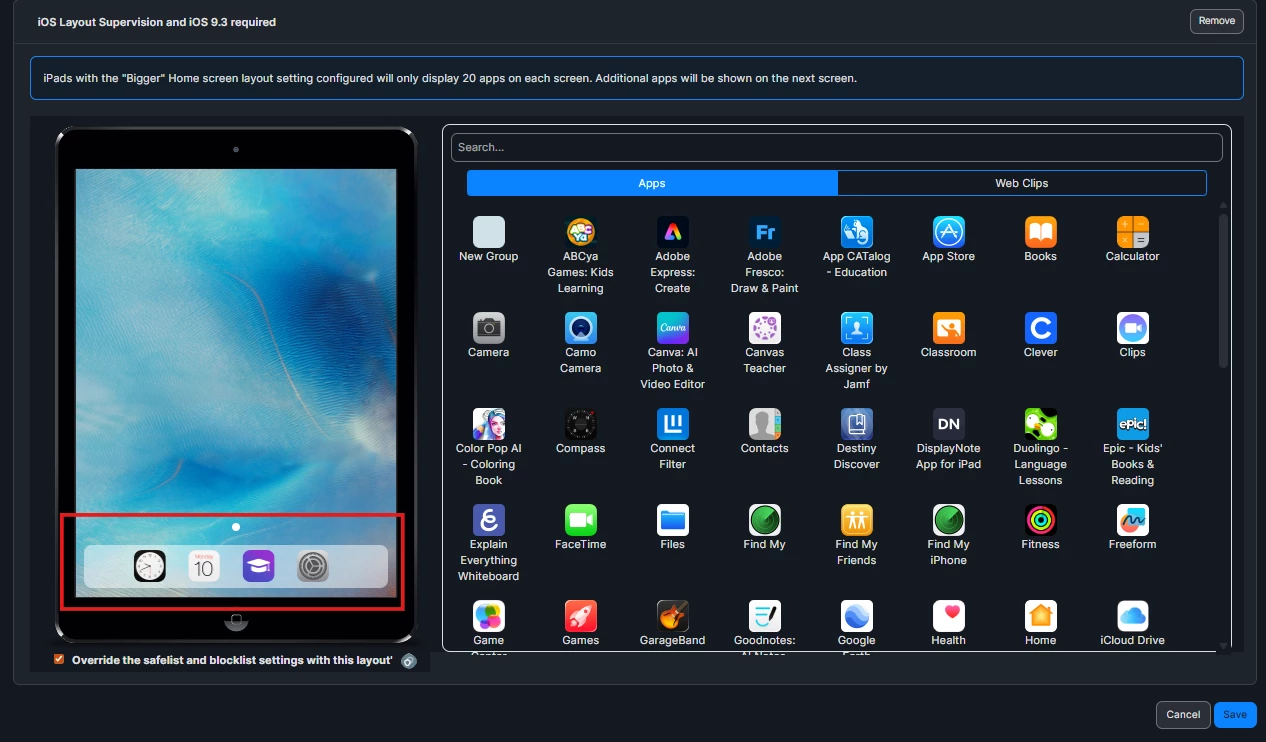Click the Freeform app icon

tap(1132, 520)
